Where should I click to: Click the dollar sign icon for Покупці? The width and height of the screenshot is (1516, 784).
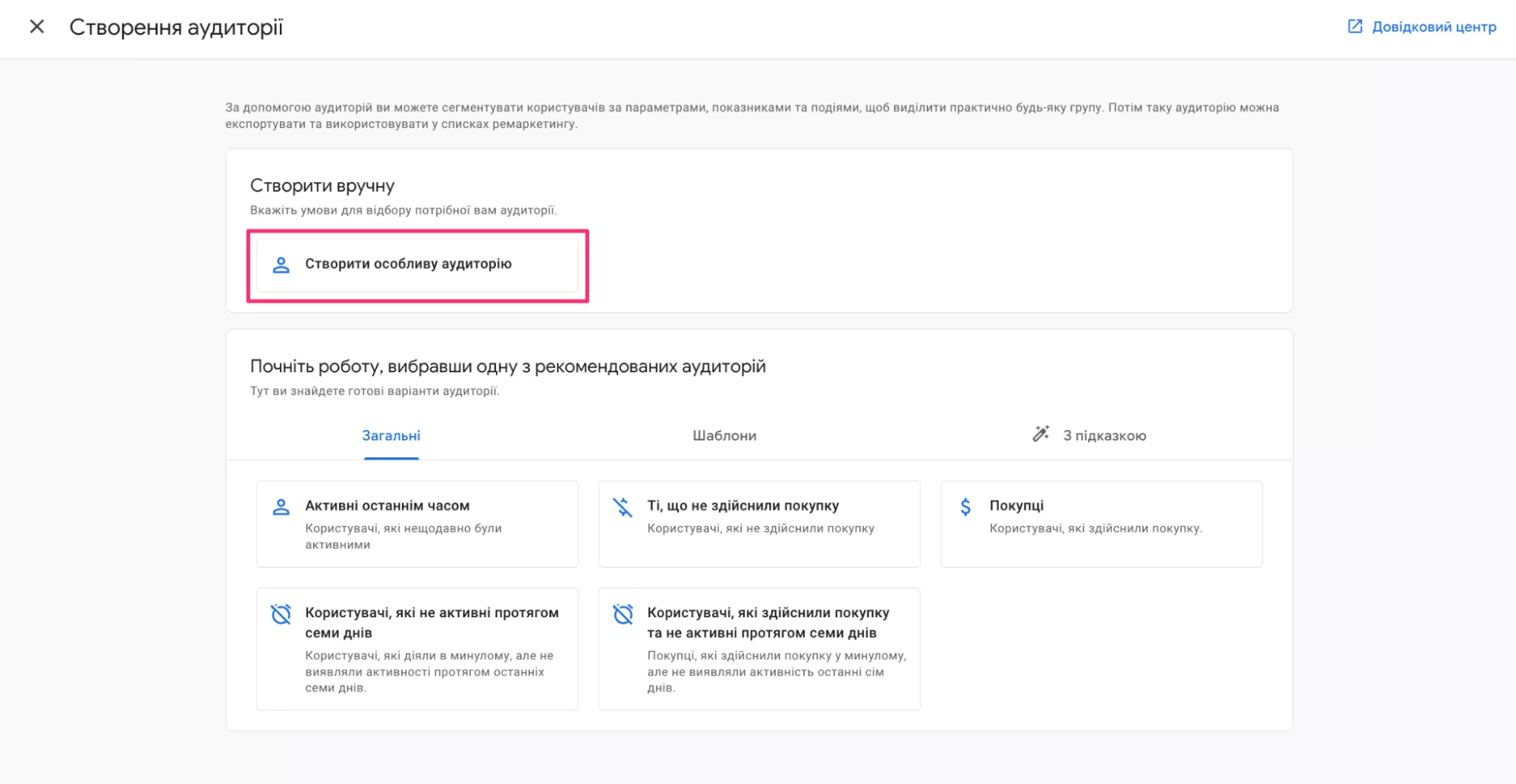[965, 506]
